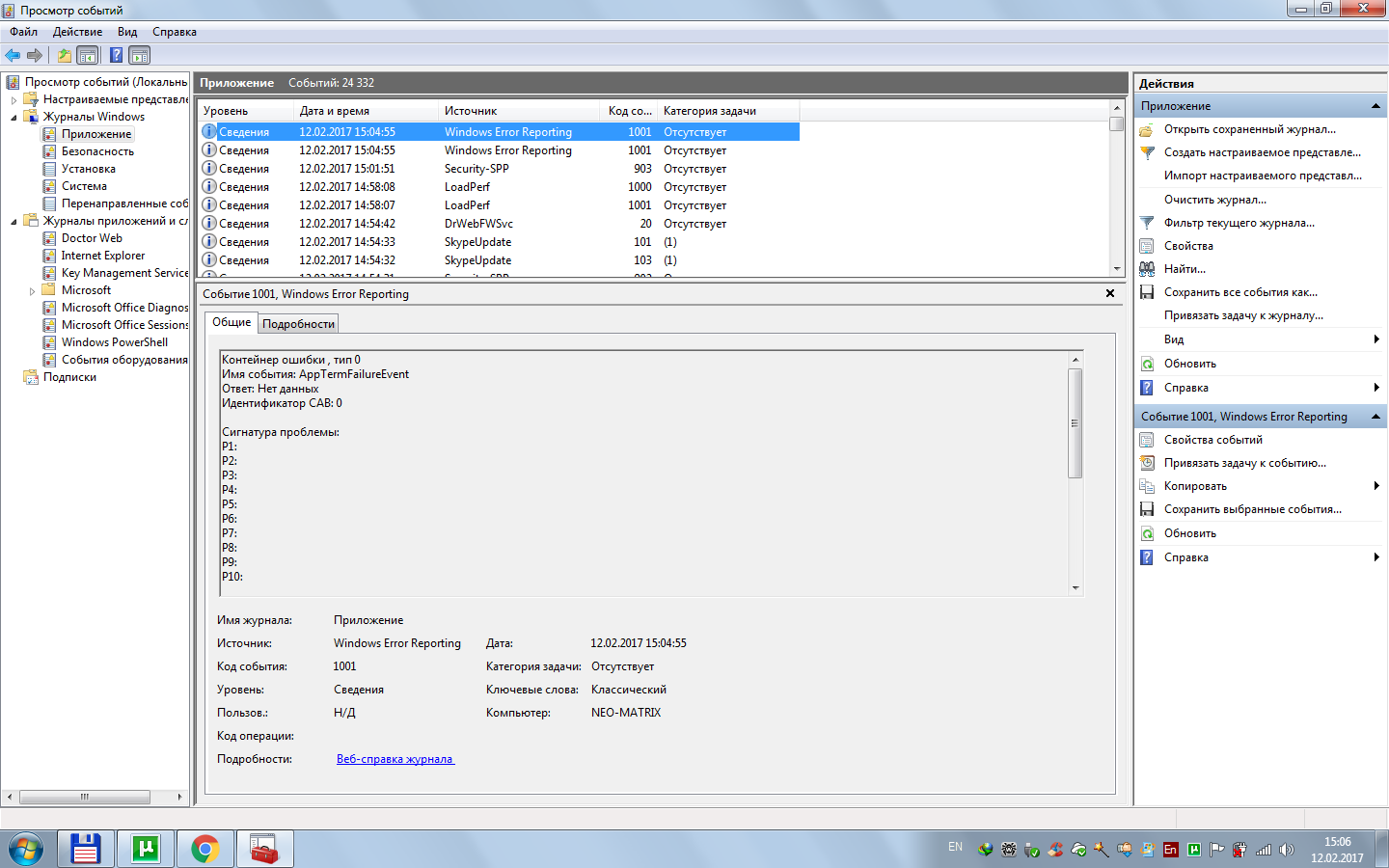Viewport: 1389px width, 868px height.
Task: Click Обновить icon in the Событие 1001 actions section
Action: (1147, 533)
